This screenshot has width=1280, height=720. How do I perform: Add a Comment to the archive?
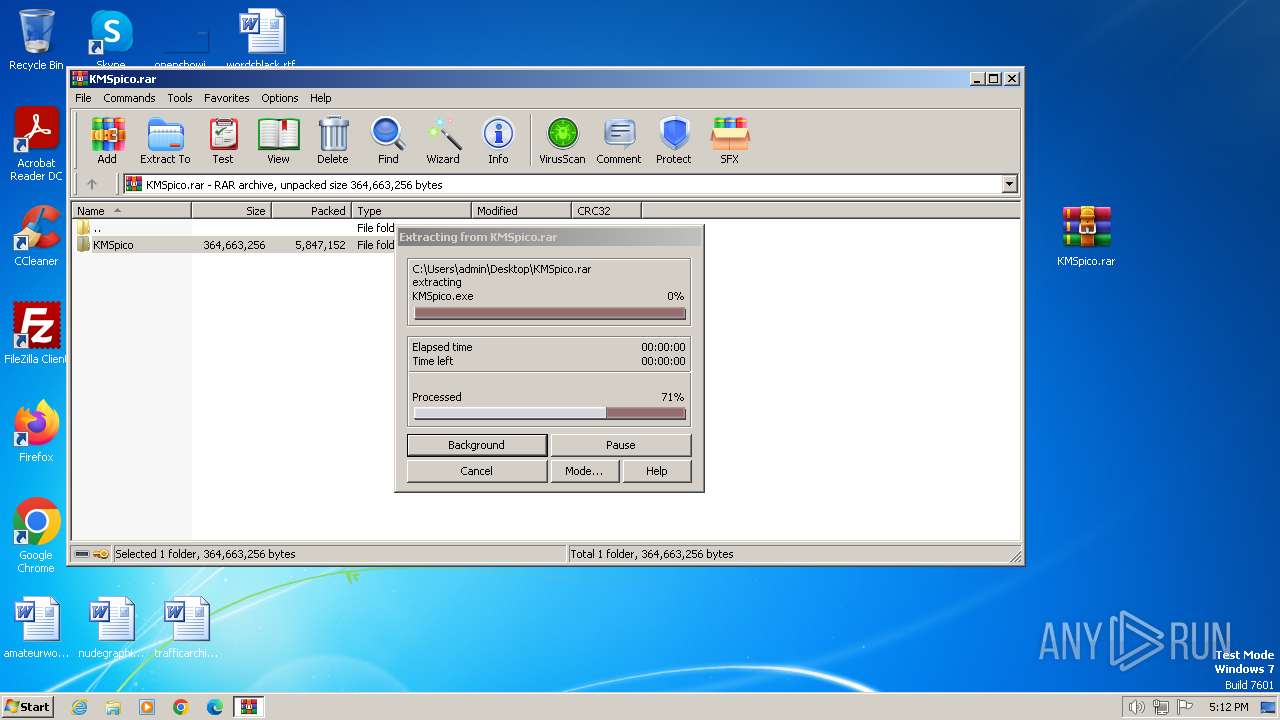point(619,140)
